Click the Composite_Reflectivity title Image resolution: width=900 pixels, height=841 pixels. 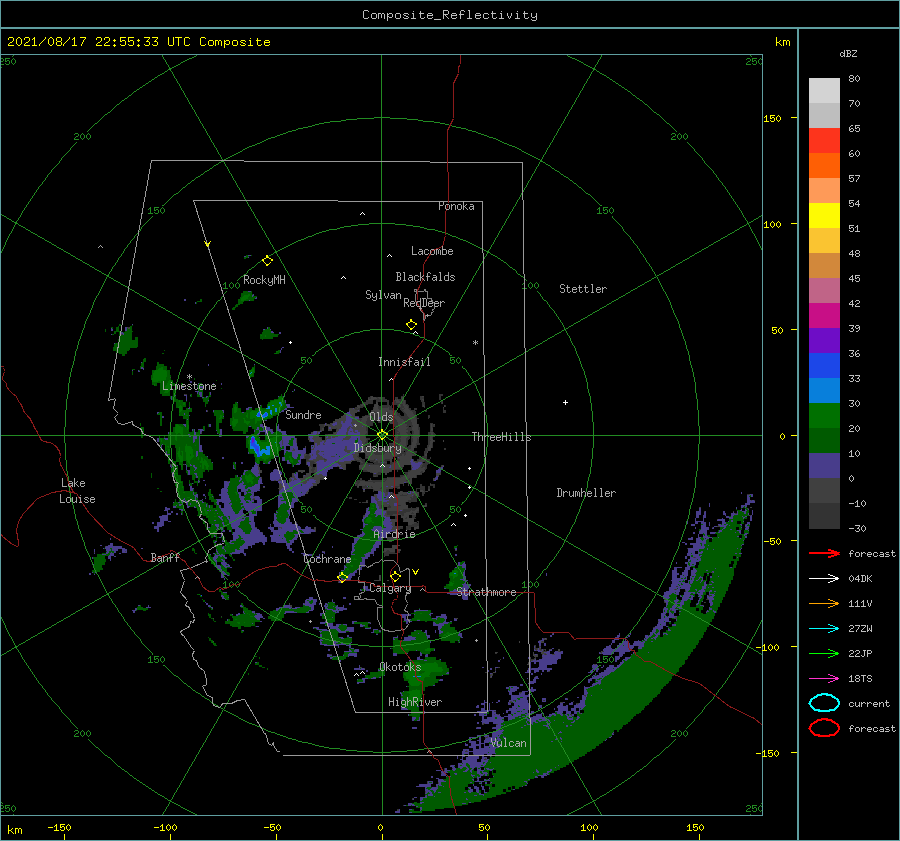coord(450,15)
